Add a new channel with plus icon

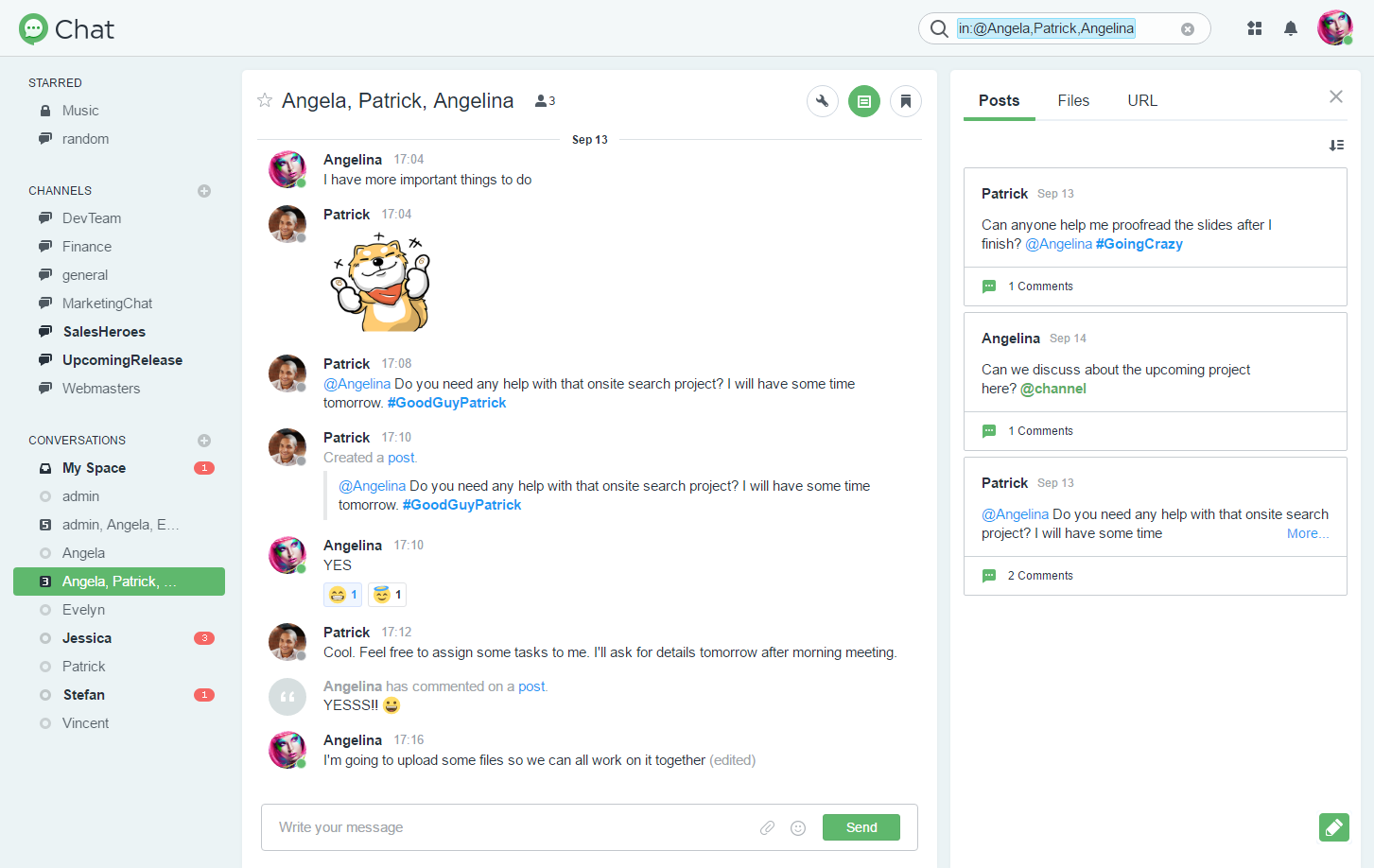(x=203, y=191)
